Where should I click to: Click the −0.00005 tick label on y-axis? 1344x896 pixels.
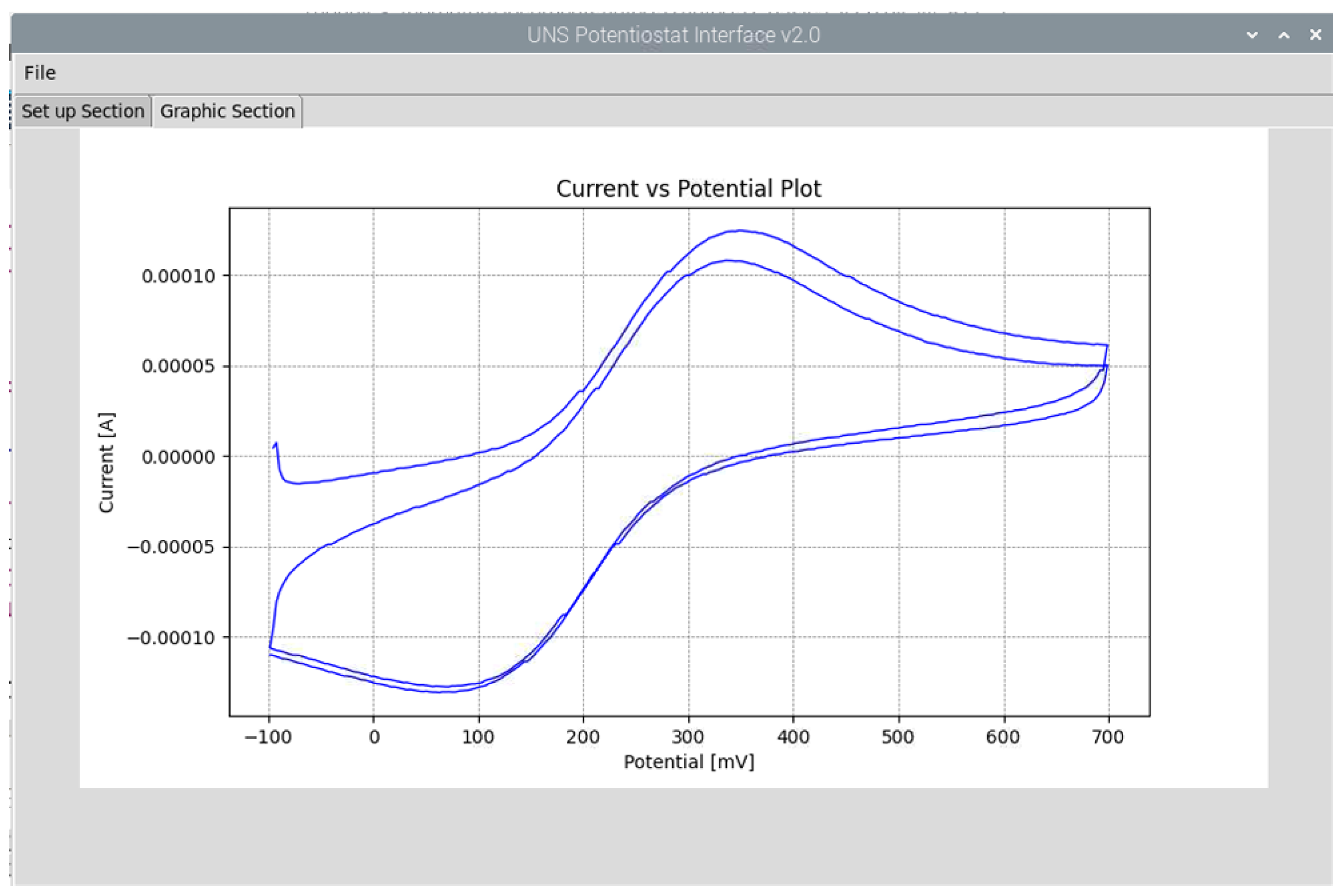(171, 547)
